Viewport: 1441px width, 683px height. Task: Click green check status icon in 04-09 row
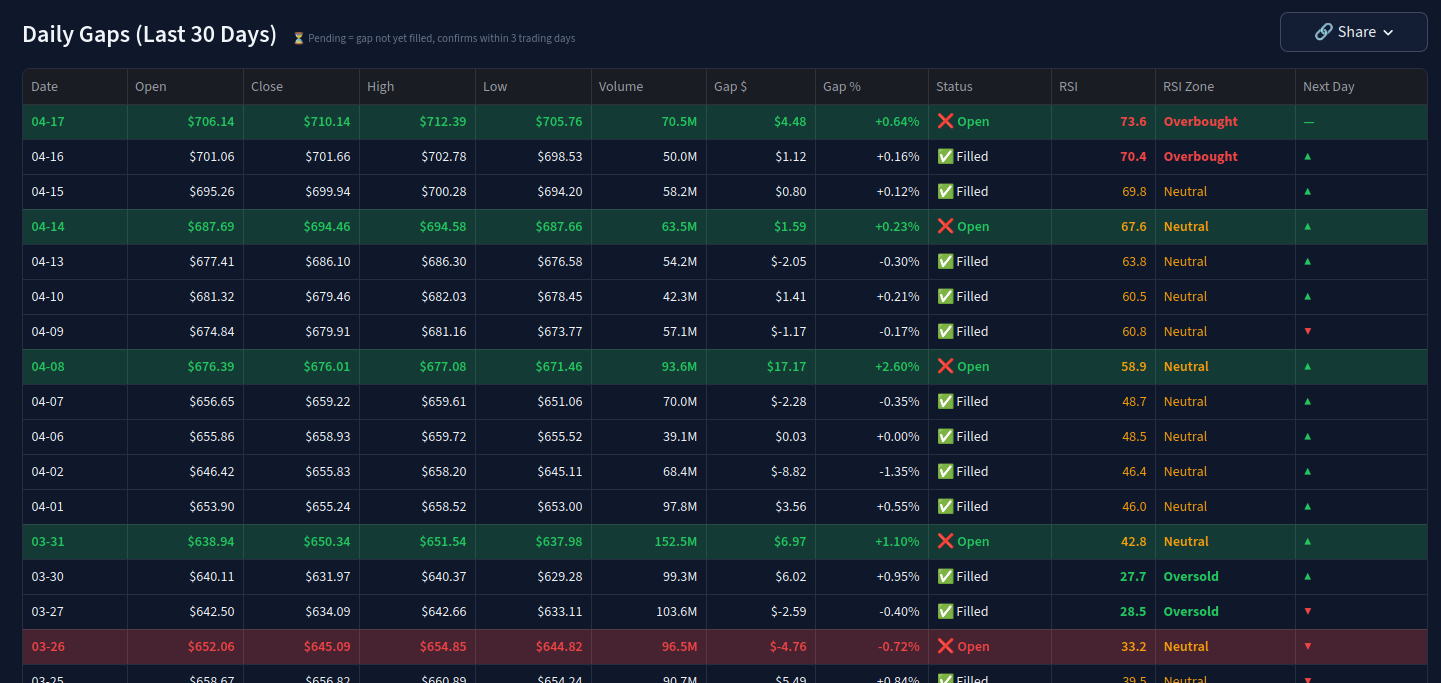coord(945,331)
